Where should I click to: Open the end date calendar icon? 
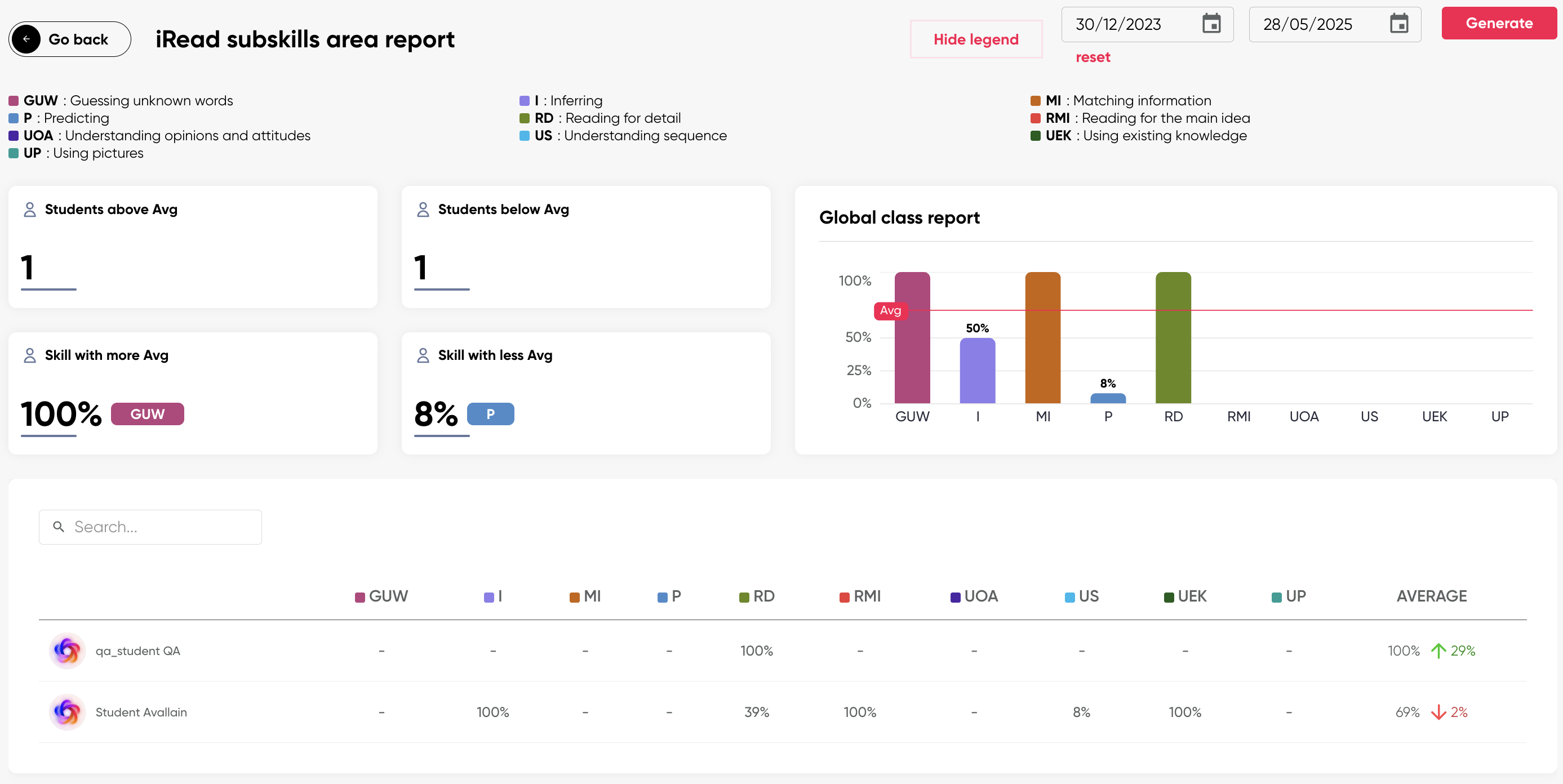(x=1398, y=24)
